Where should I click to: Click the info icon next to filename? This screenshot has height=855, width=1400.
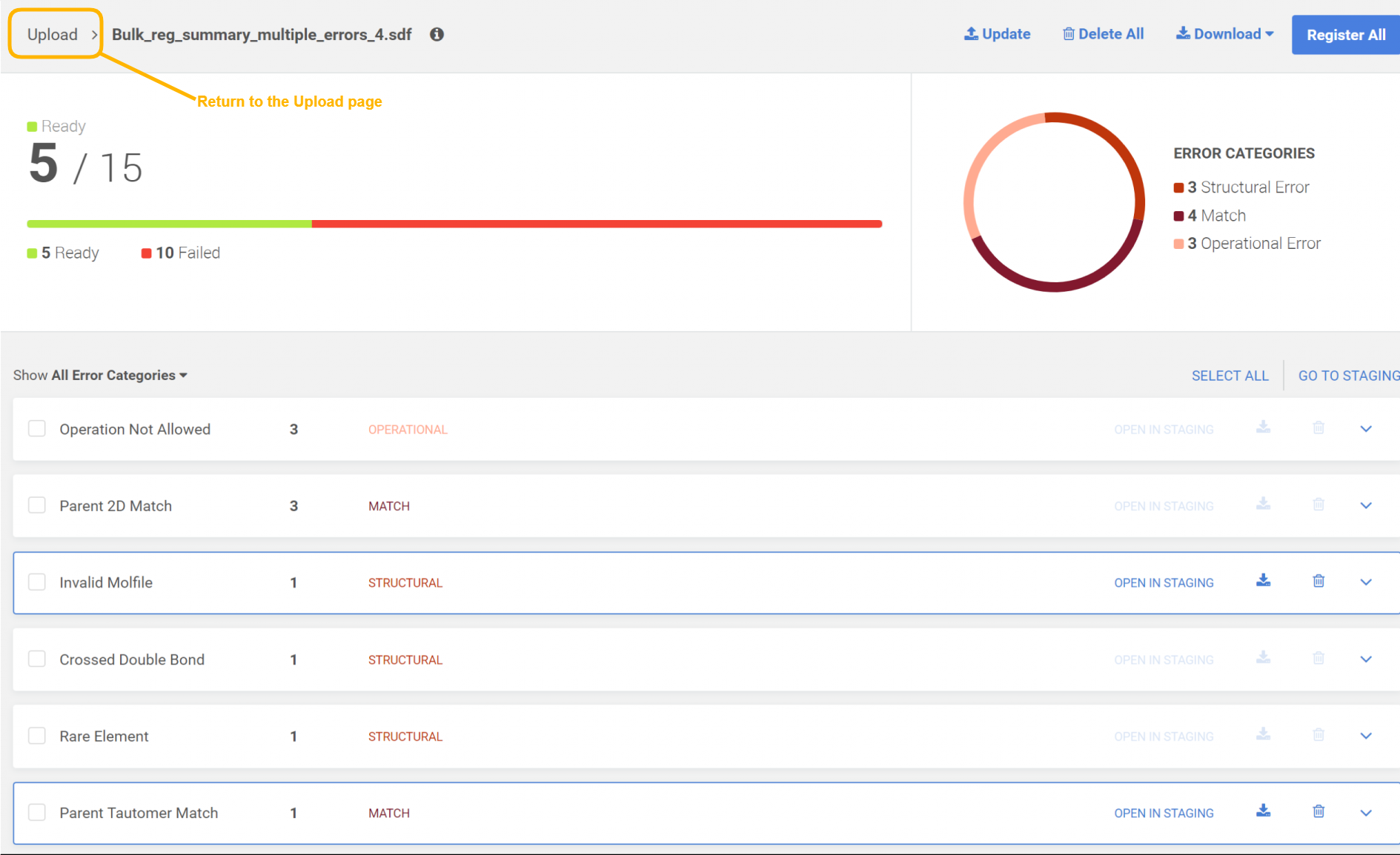point(437,34)
